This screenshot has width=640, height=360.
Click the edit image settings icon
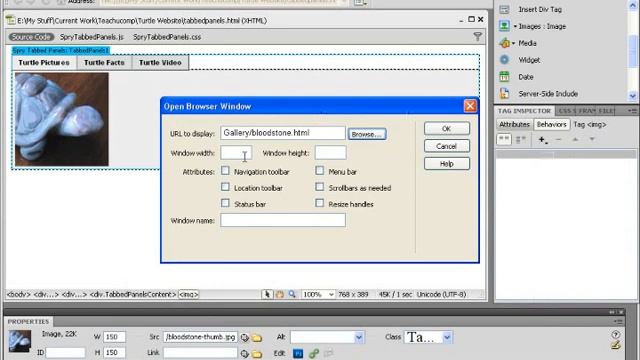pyautogui.click(x=313, y=353)
